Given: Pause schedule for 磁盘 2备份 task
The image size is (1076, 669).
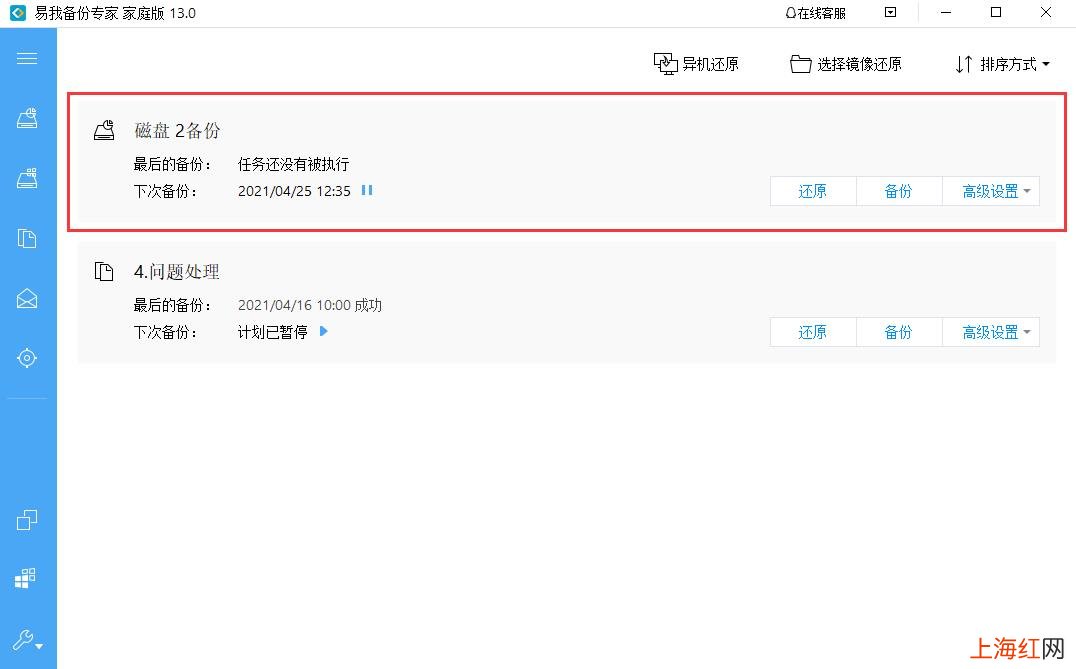Looking at the screenshot, I should (x=367, y=190).
